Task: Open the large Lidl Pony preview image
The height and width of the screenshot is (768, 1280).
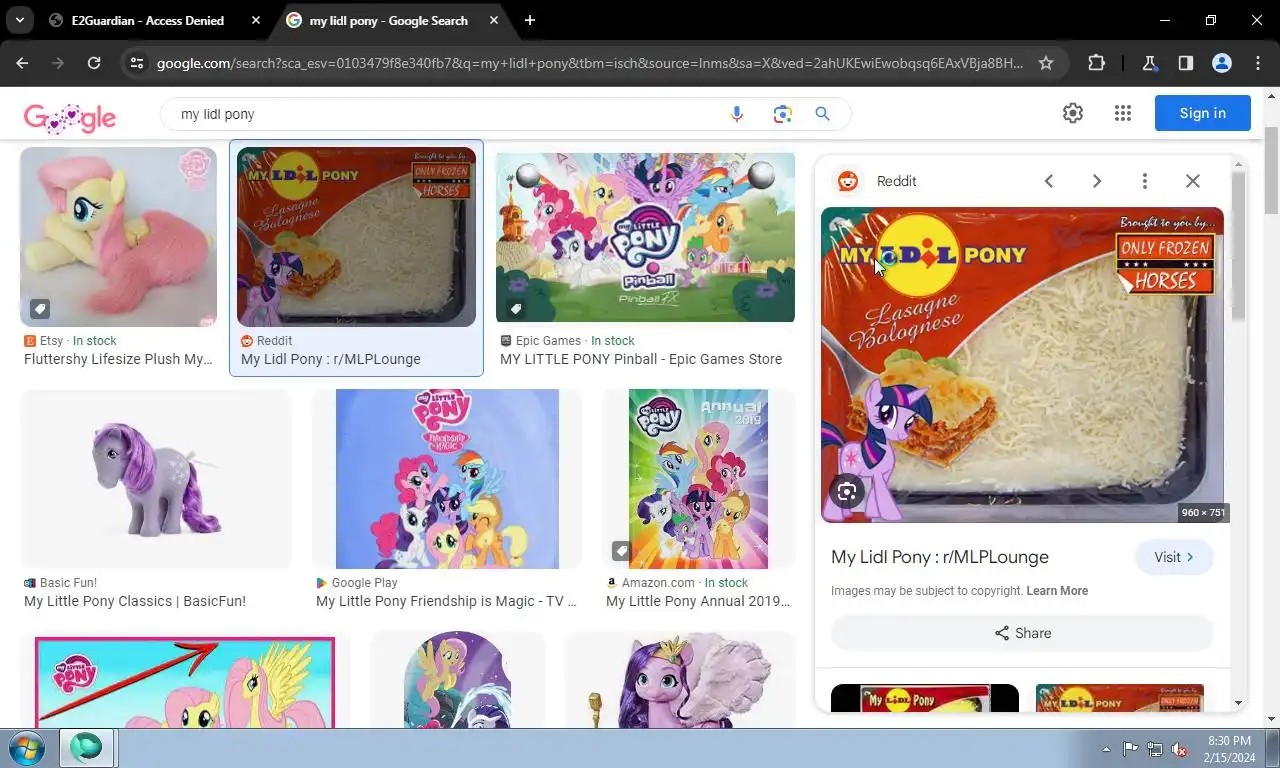Action: [x=1022, y=365]
